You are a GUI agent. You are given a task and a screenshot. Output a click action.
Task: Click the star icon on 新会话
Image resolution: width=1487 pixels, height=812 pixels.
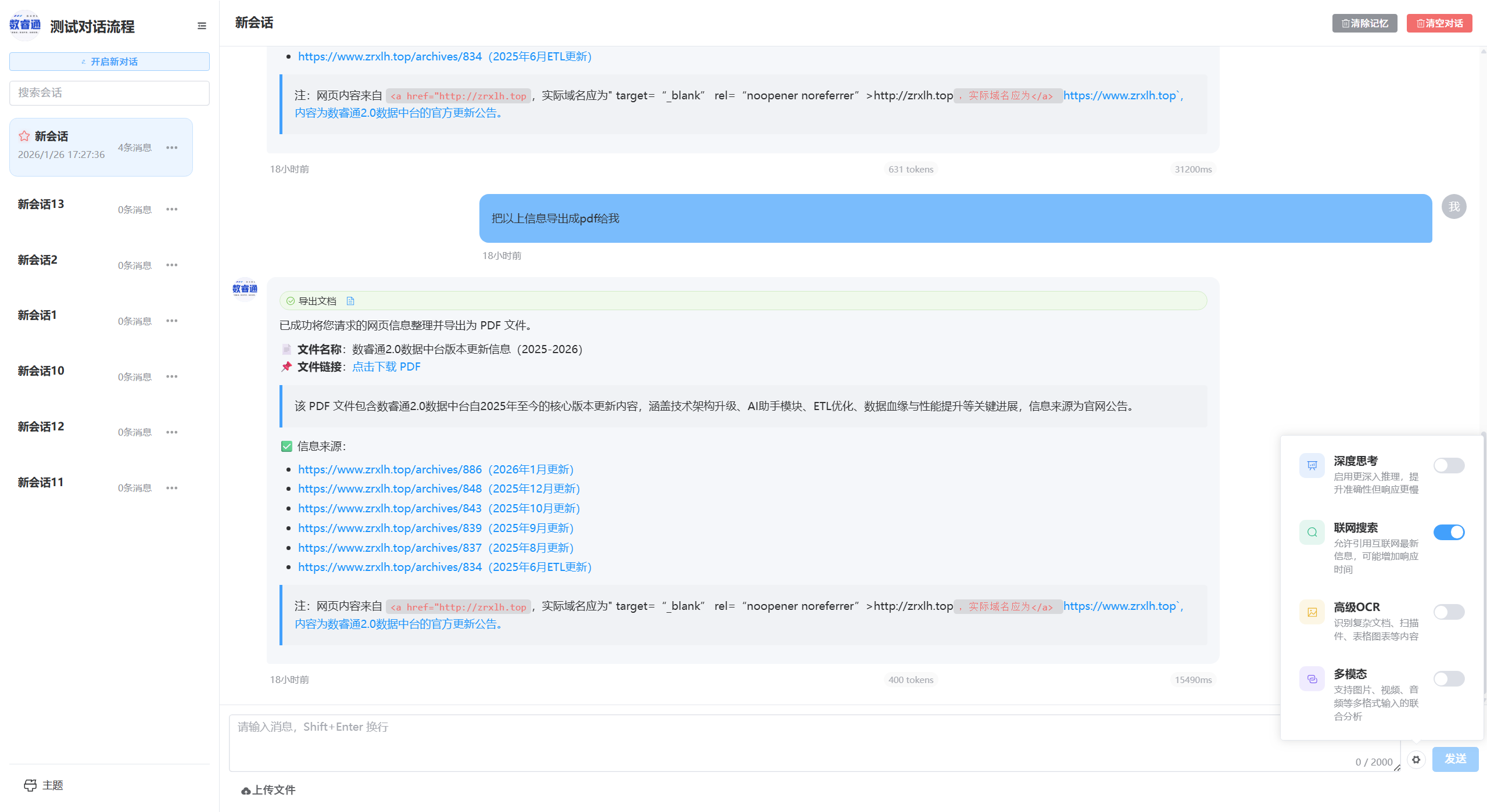(x=24, y=136)
